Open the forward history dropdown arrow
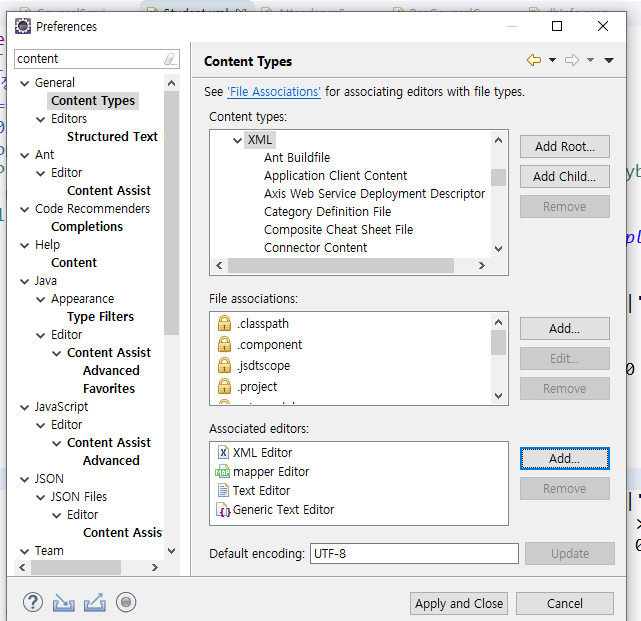This screenshot has width=641, height=621. 590,60
